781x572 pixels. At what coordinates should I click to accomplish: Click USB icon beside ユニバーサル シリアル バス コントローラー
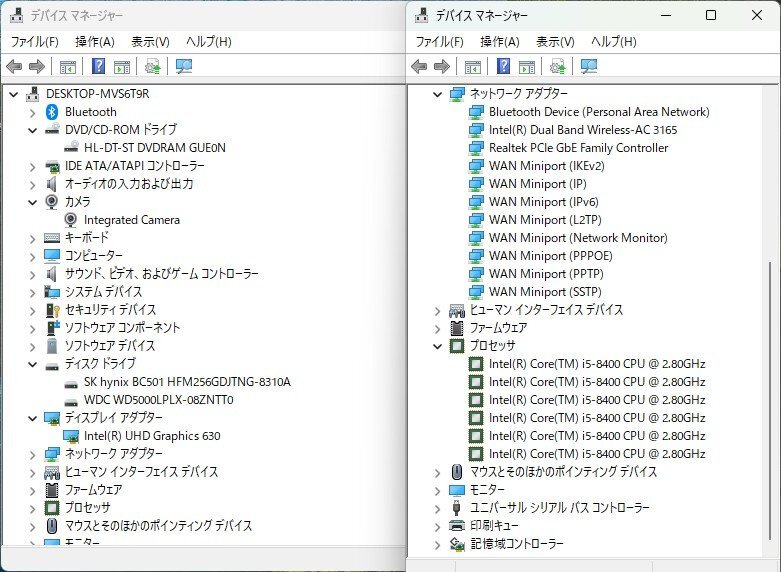tap(457, 508)
